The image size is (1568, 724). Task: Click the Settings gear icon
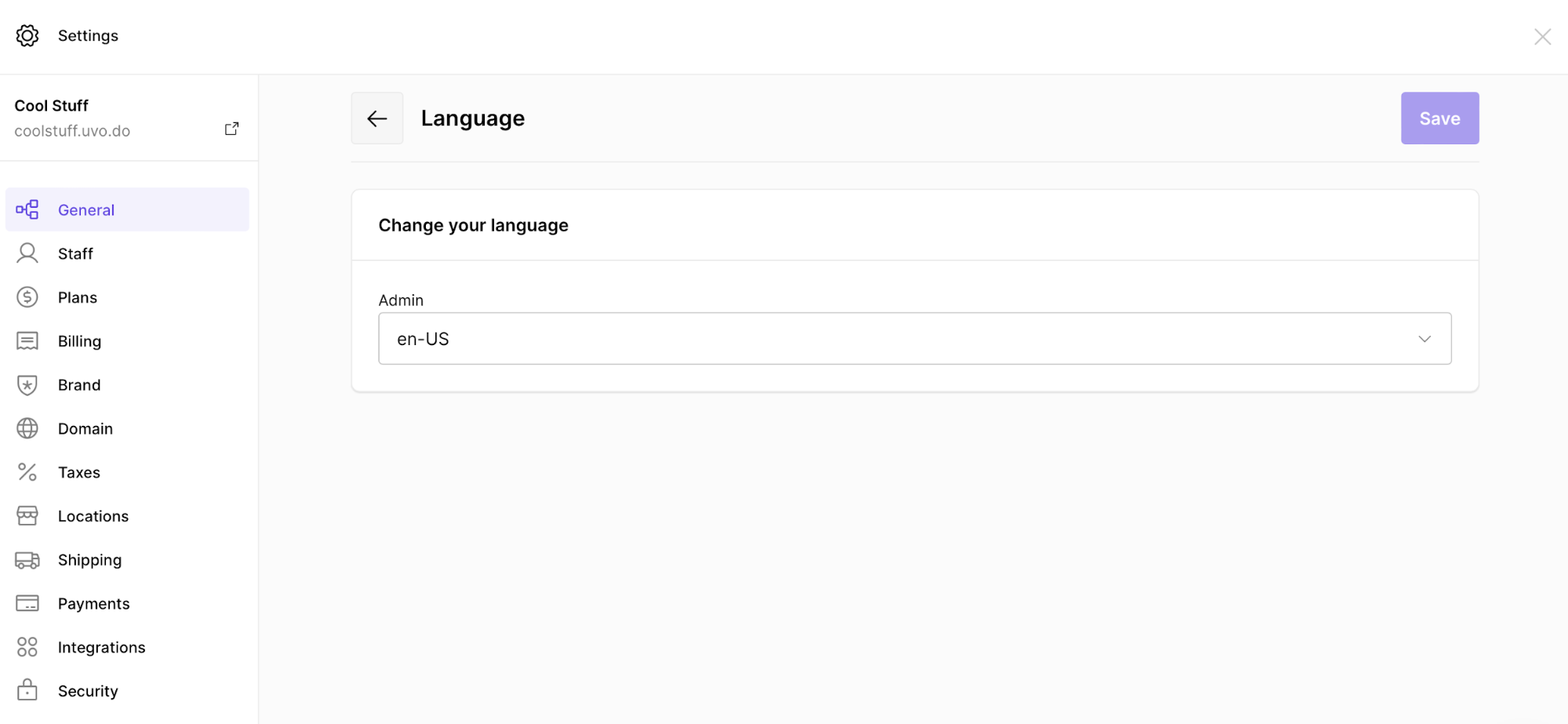tap(27, 35)
